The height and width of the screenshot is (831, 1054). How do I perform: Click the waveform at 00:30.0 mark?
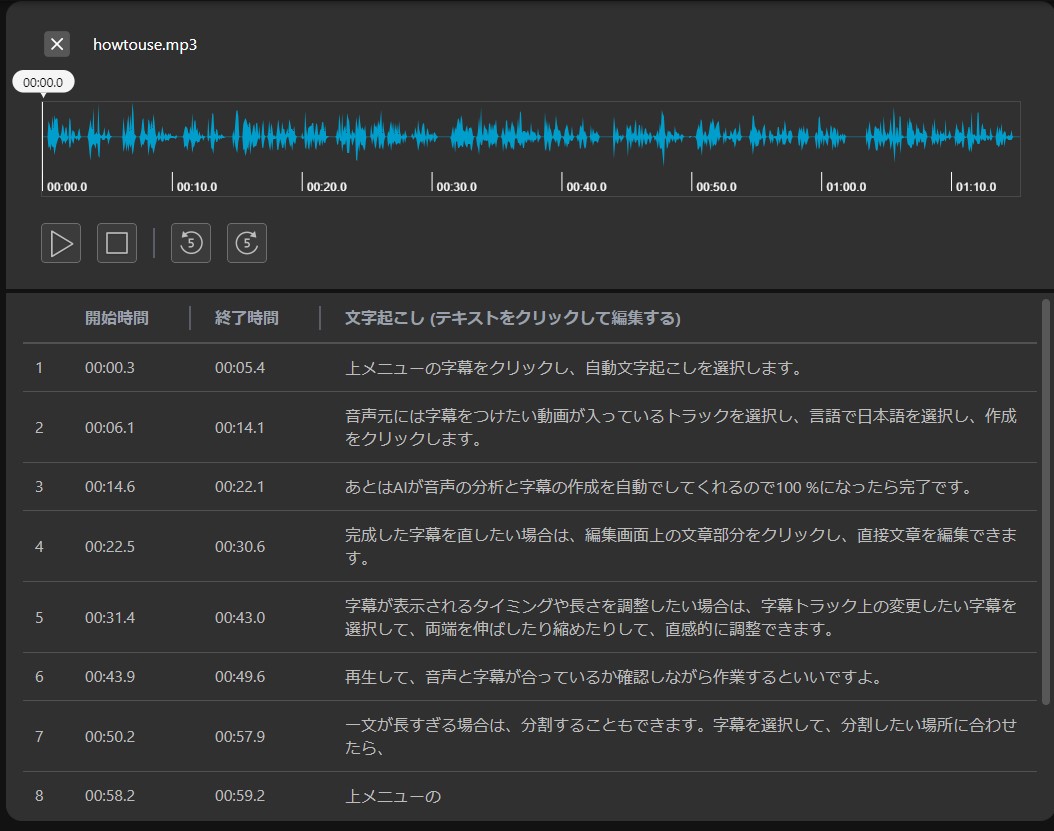(432, 137)
